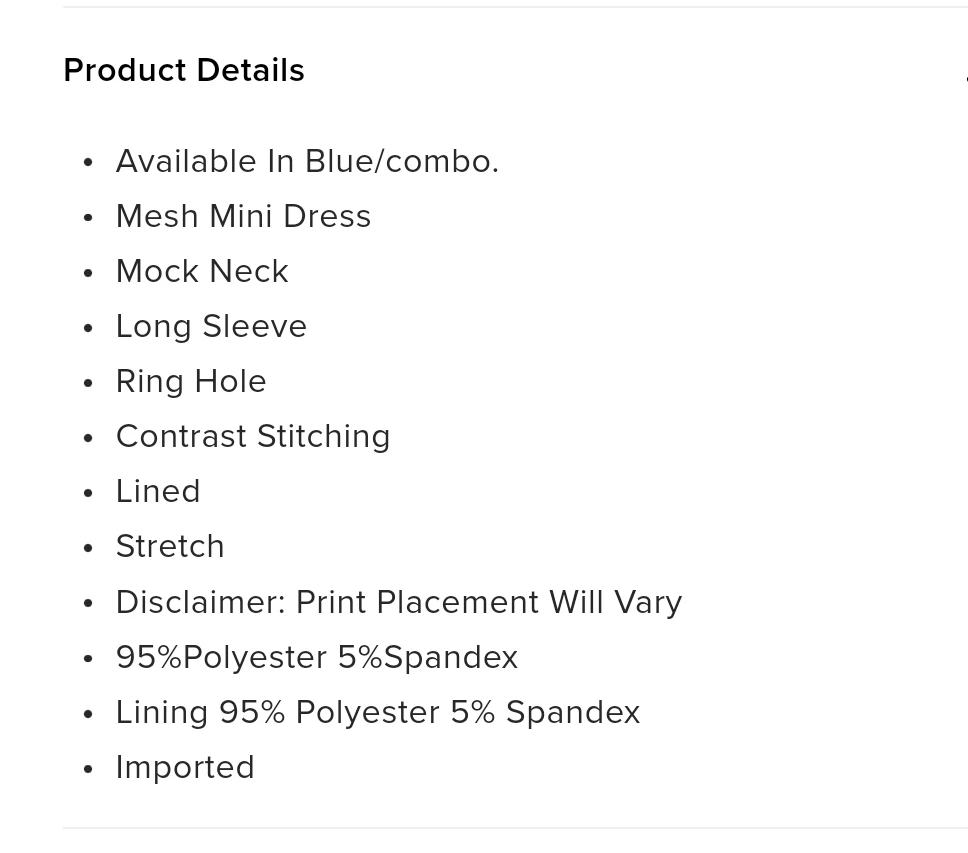The image size is (968, 853).
Task: Click the 'Ring Hole' detail item
Action: 191,381
